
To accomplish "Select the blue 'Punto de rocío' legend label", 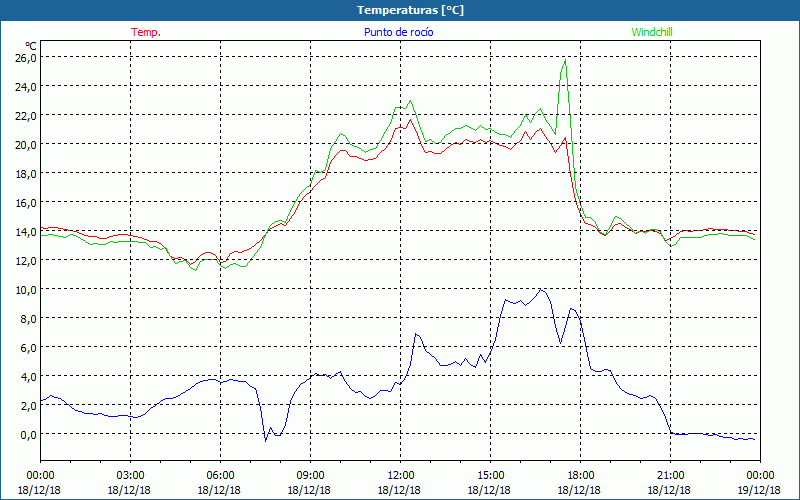I will click(398, 32).
